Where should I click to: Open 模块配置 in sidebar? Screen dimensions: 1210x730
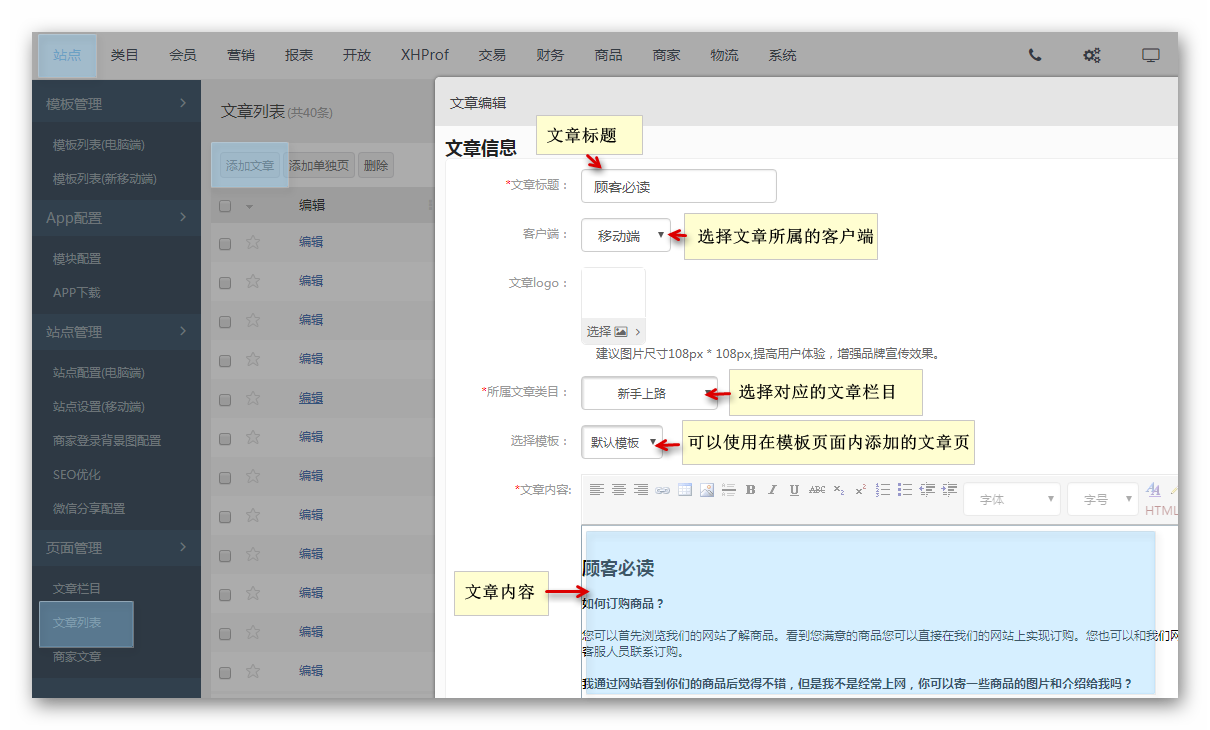pyautogui.click(x=77, y=259)
